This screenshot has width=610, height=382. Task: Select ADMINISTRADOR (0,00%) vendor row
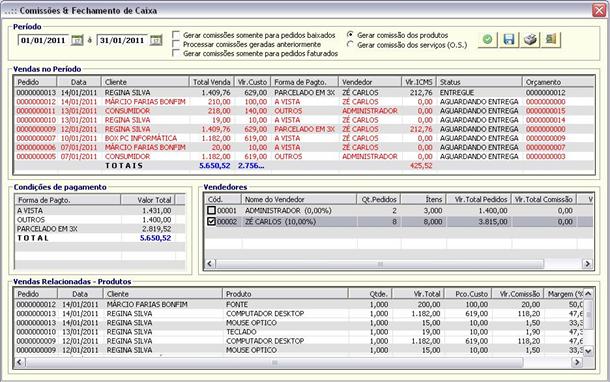click(399, 210)
